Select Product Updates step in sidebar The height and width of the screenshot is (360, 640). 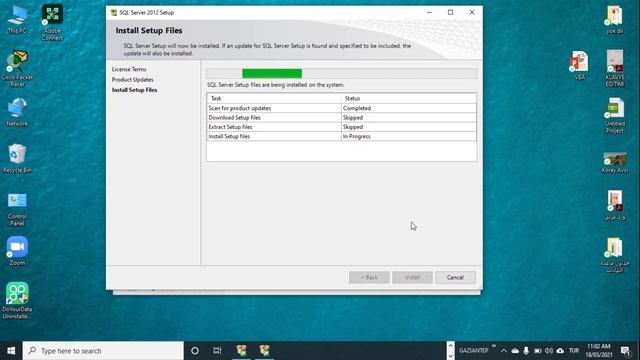[x=133, y=80]
